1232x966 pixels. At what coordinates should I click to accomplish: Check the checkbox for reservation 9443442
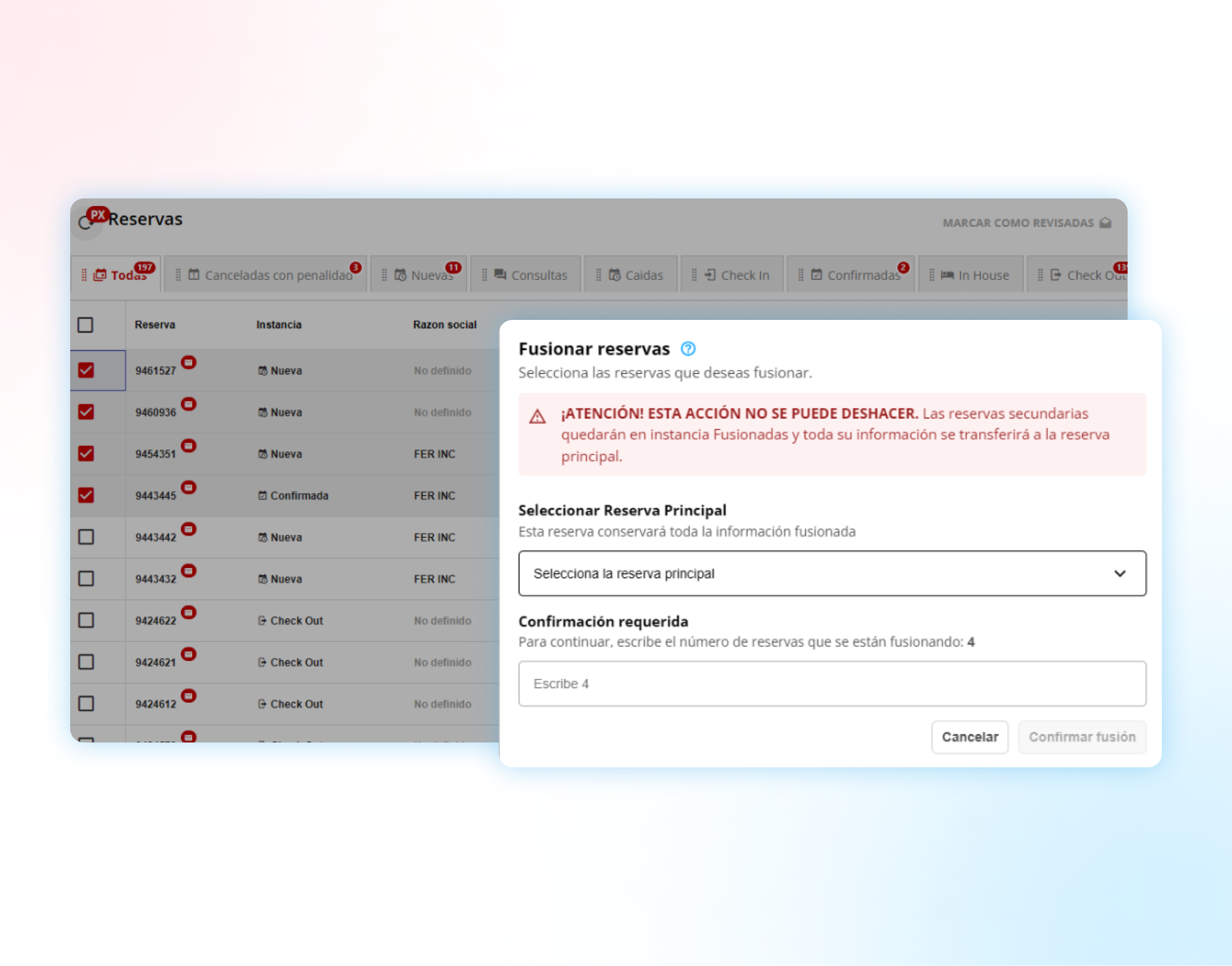(86, 537)
